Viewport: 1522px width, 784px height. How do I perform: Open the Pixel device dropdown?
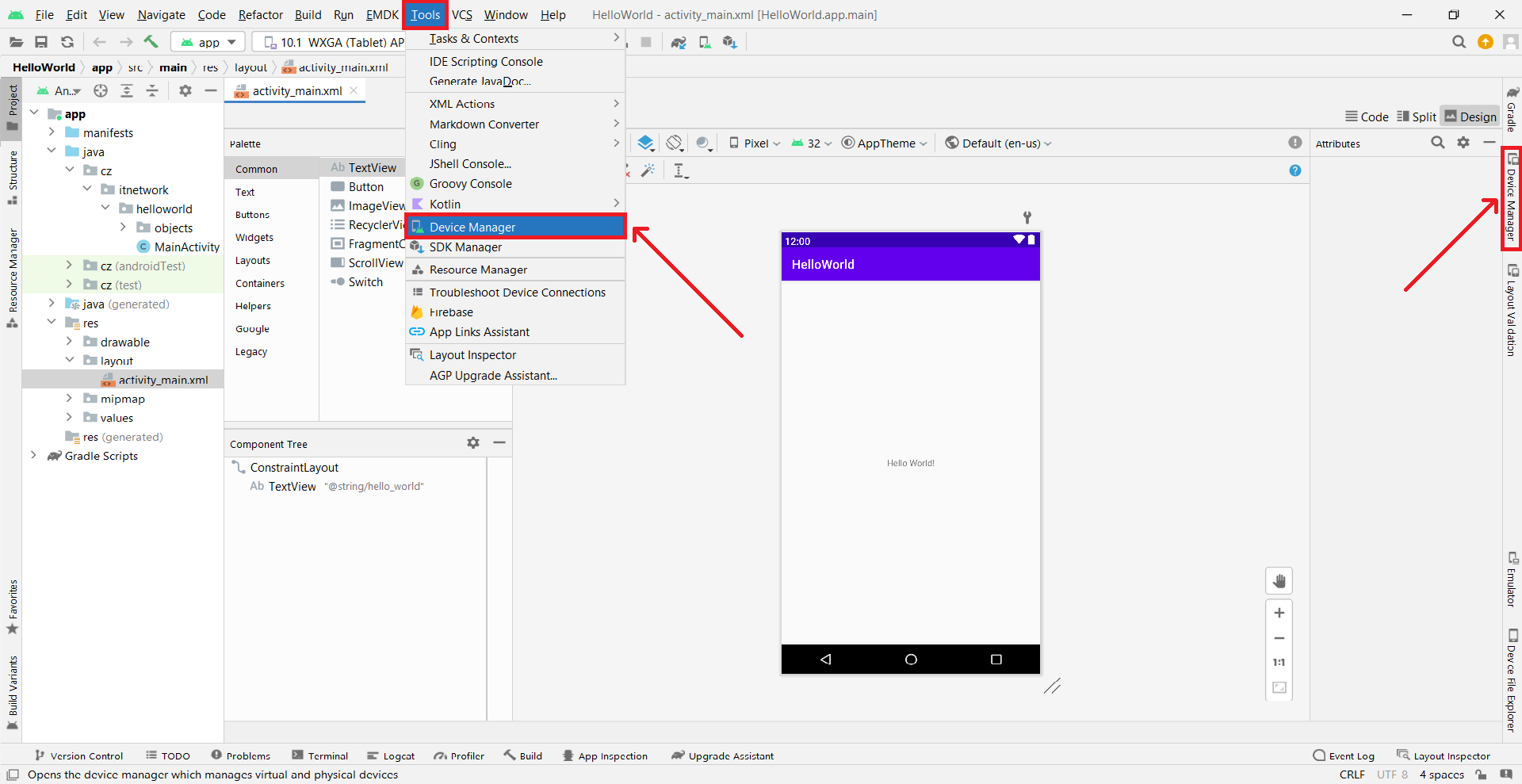point(755,143)
